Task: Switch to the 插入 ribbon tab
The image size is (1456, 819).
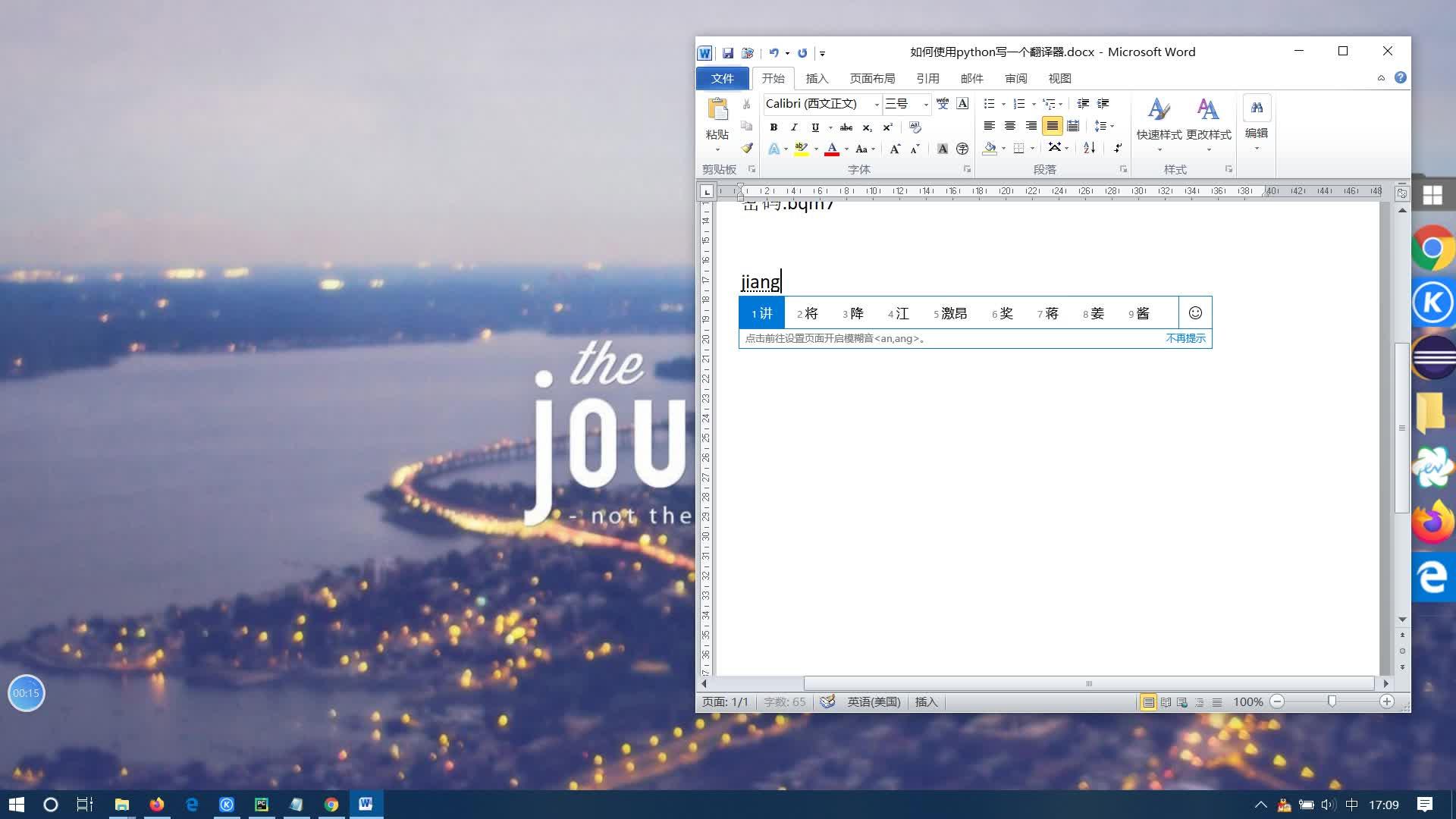Action: 817,78
